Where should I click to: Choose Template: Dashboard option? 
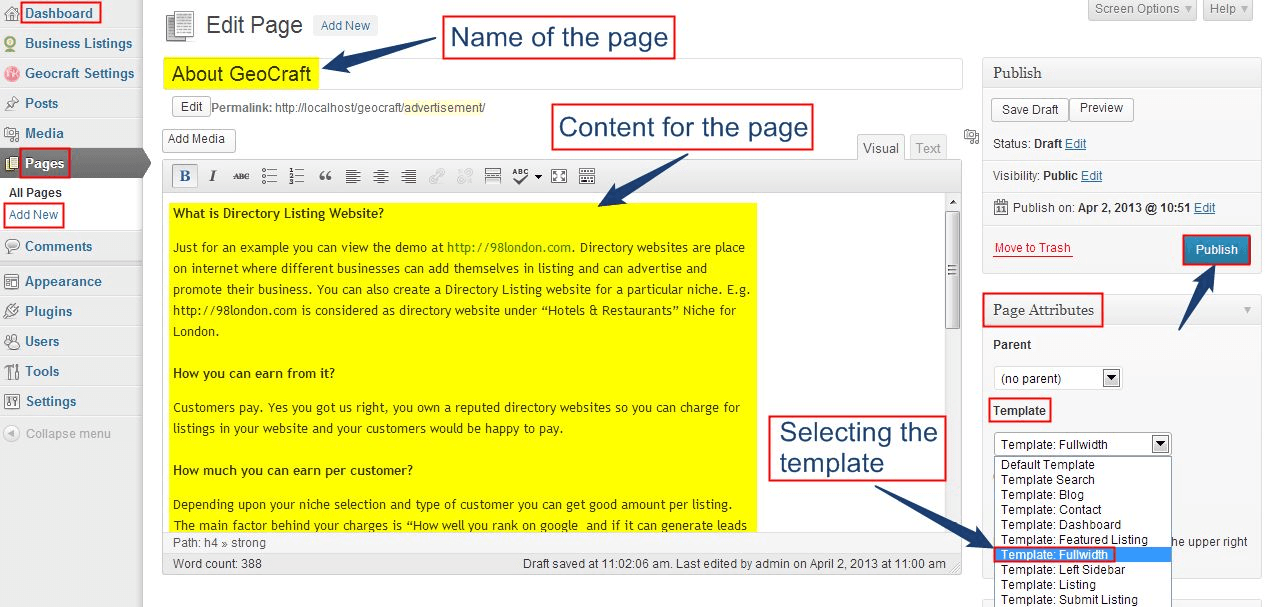pos(1082,525)
